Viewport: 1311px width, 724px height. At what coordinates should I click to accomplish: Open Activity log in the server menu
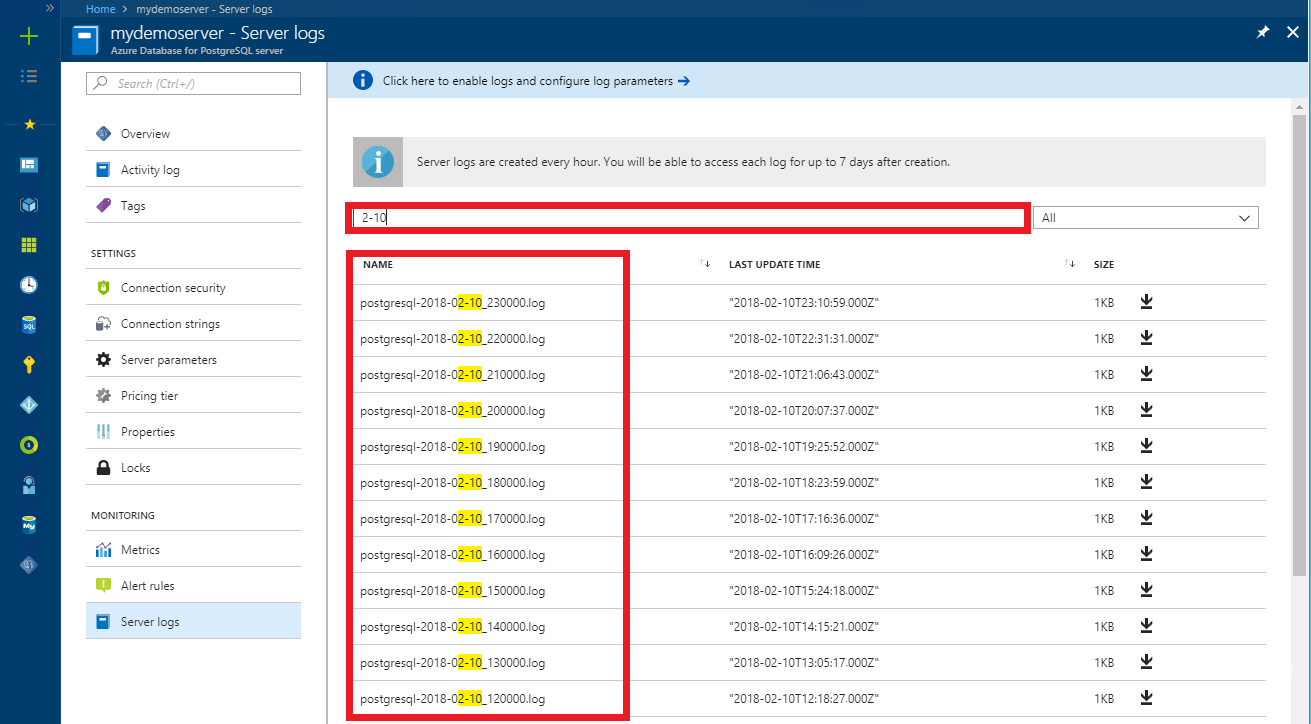[x=193, y=170]
